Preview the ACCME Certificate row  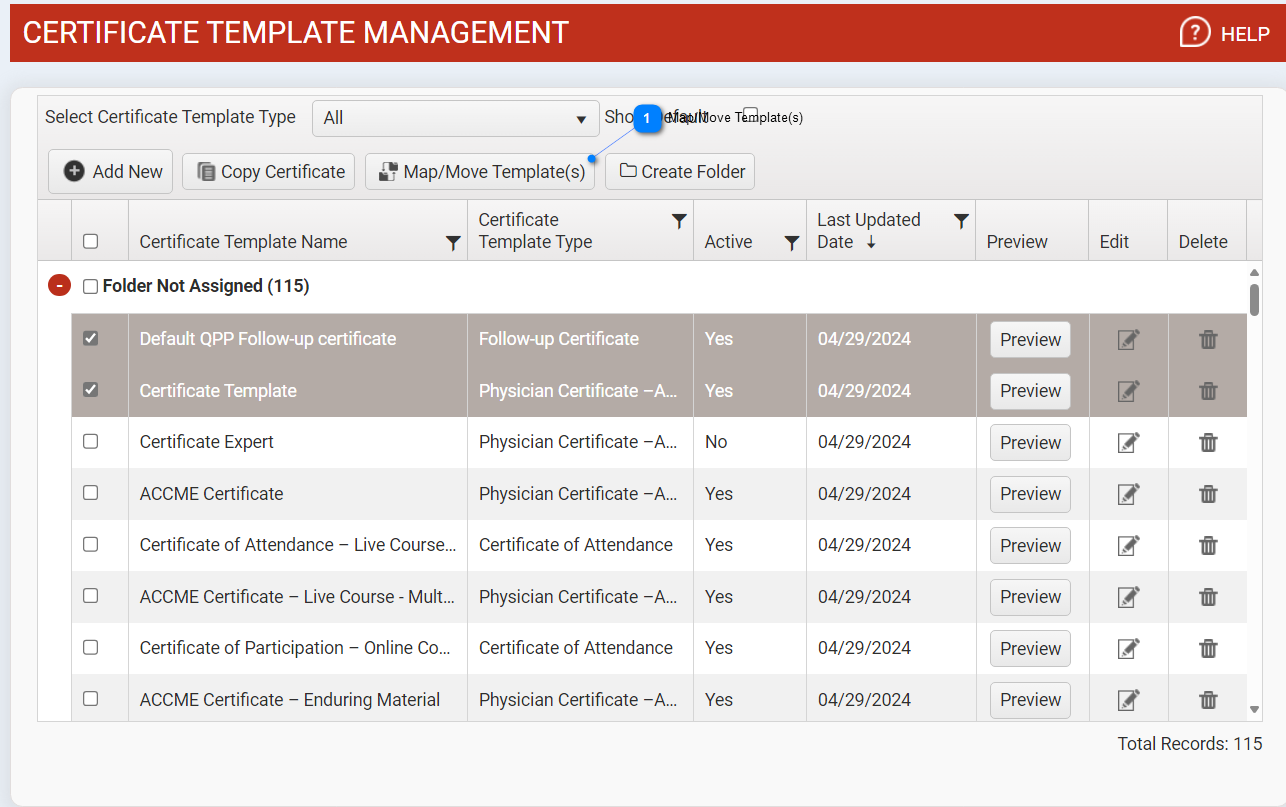pos(1030,494)
